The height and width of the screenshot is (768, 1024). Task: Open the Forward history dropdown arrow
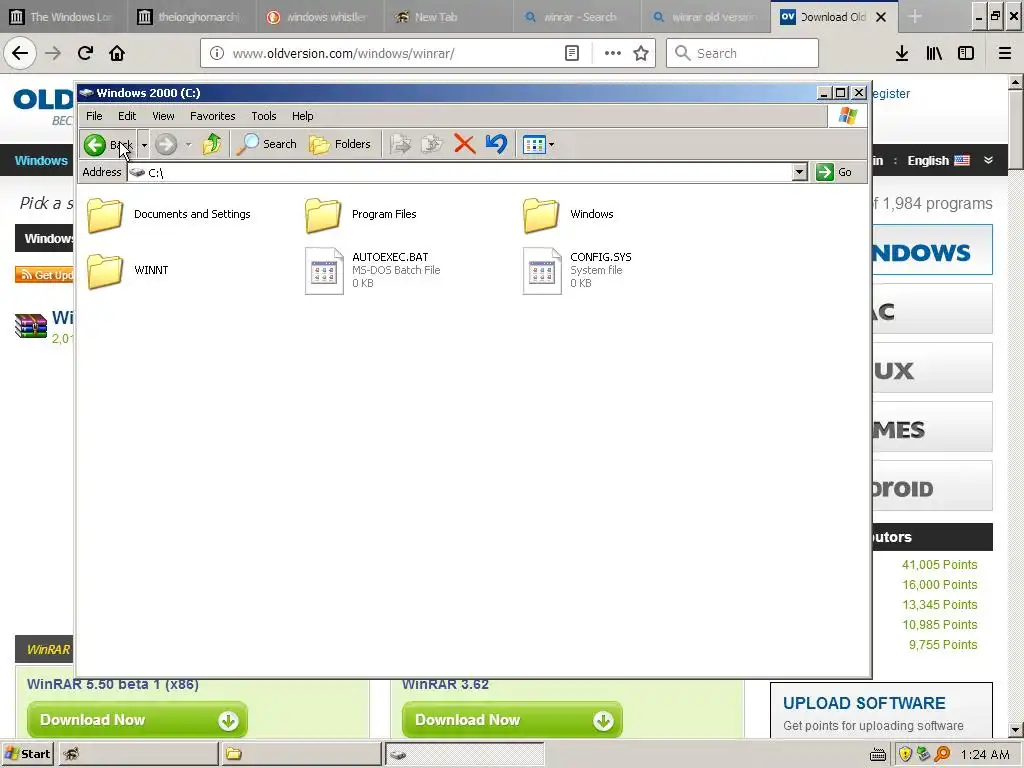tap(188, 144)
